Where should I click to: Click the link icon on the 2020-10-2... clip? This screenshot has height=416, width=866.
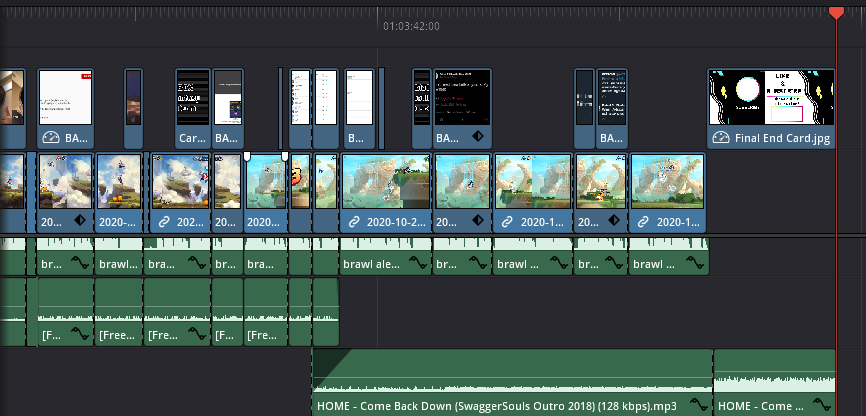pyautogui.click(x=354, y=222)
